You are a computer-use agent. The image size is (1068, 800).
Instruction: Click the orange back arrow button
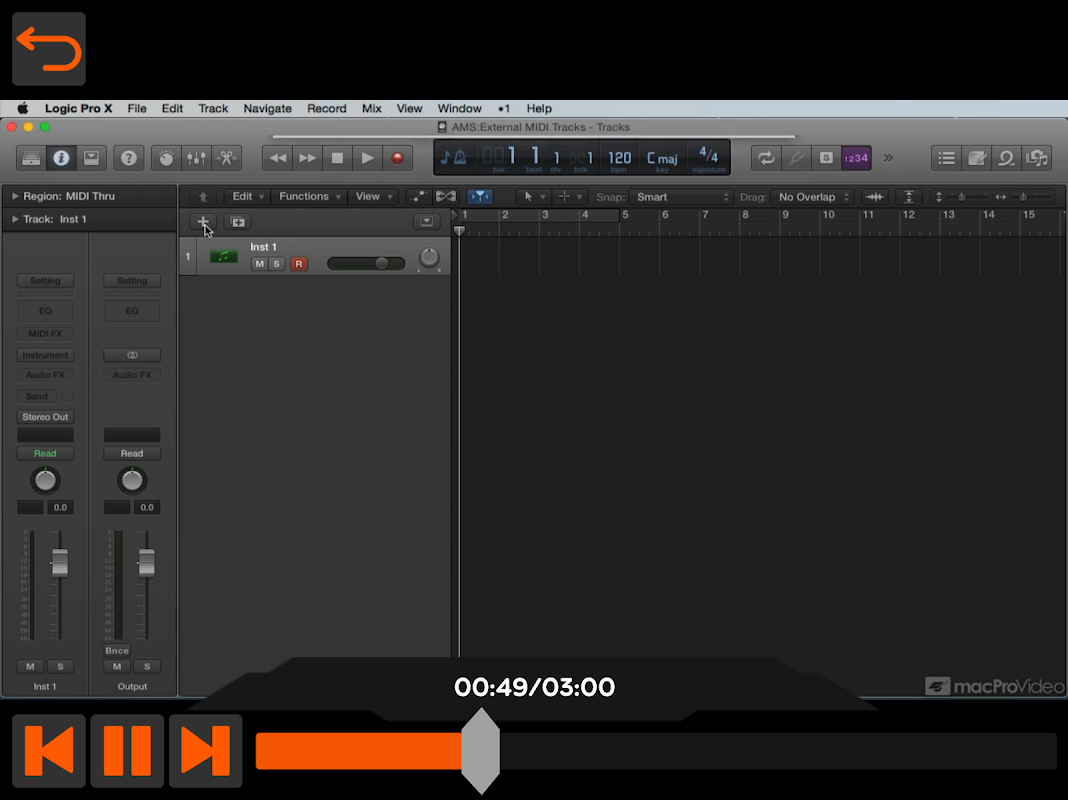pyautogui.click(x=49, y=49)
